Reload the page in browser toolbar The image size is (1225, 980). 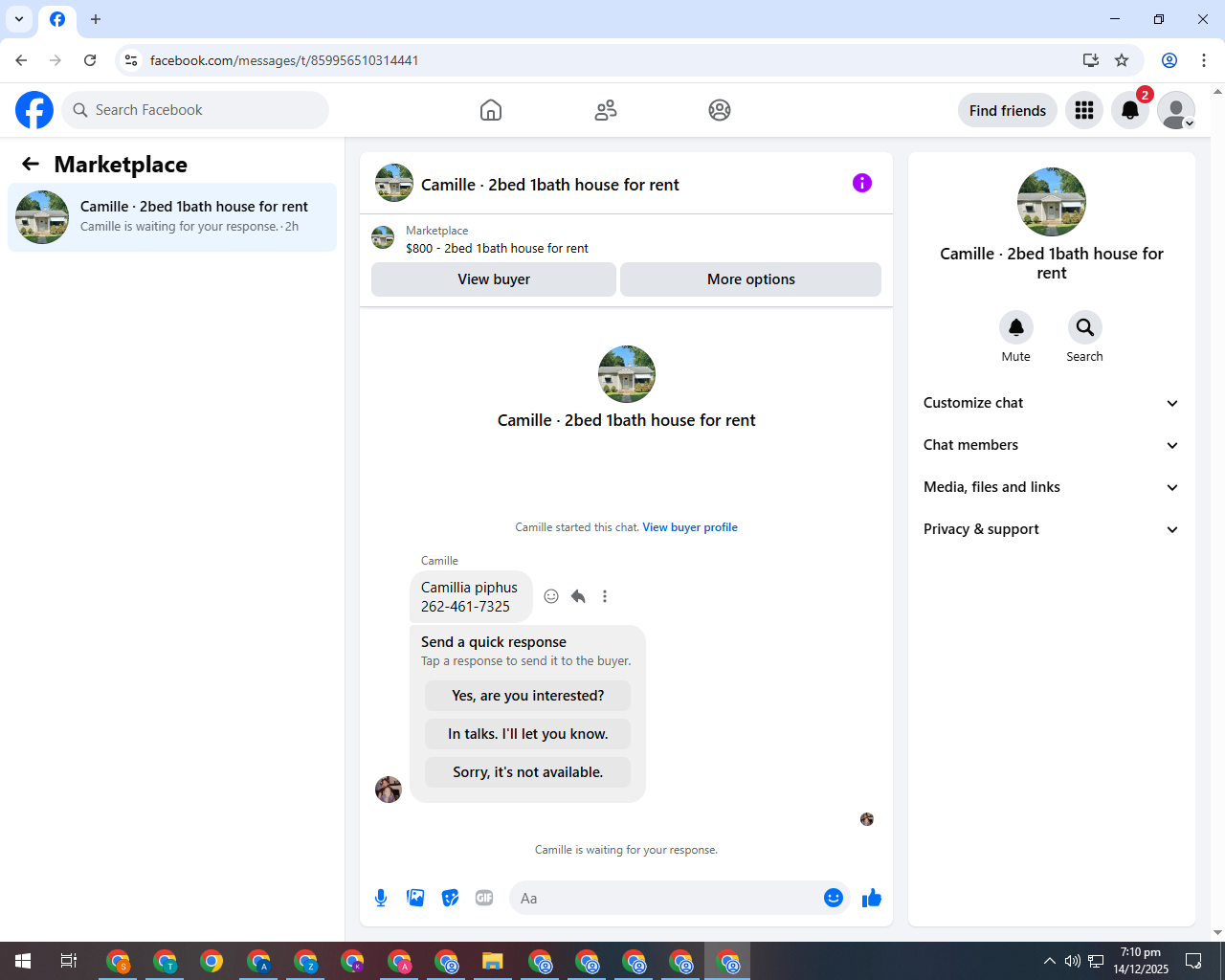(x=90, y=60)
